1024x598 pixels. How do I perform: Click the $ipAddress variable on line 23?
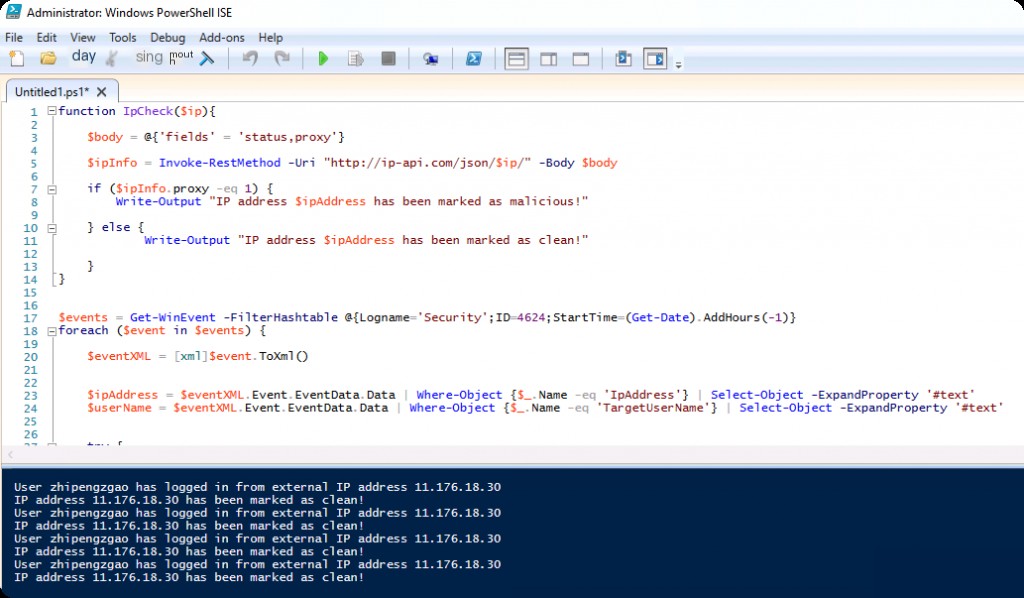coord(122,395)
